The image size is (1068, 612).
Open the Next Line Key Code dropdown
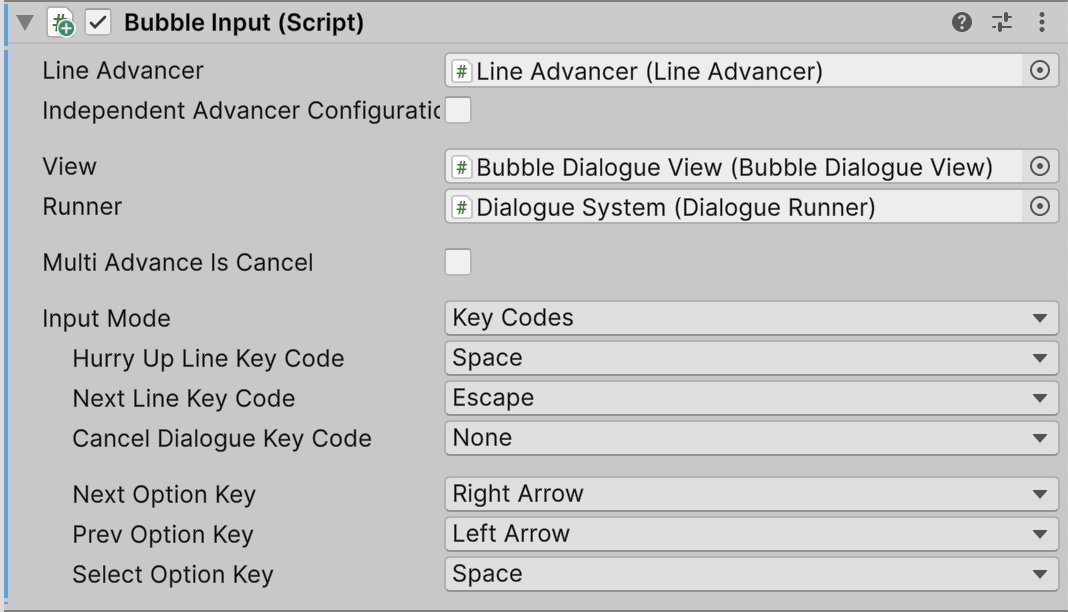point(750,398)
